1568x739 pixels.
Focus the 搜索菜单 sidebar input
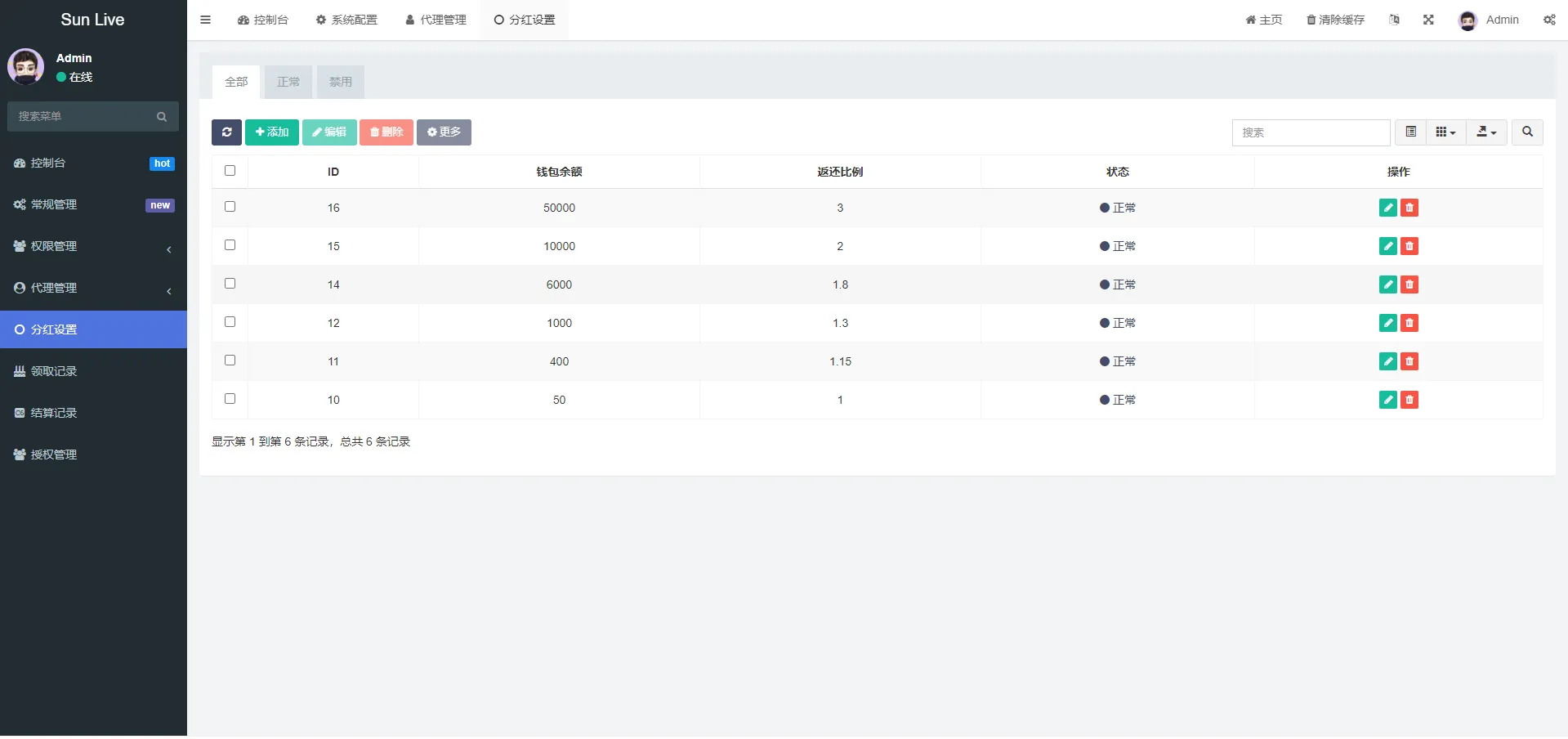coord(82,117)
